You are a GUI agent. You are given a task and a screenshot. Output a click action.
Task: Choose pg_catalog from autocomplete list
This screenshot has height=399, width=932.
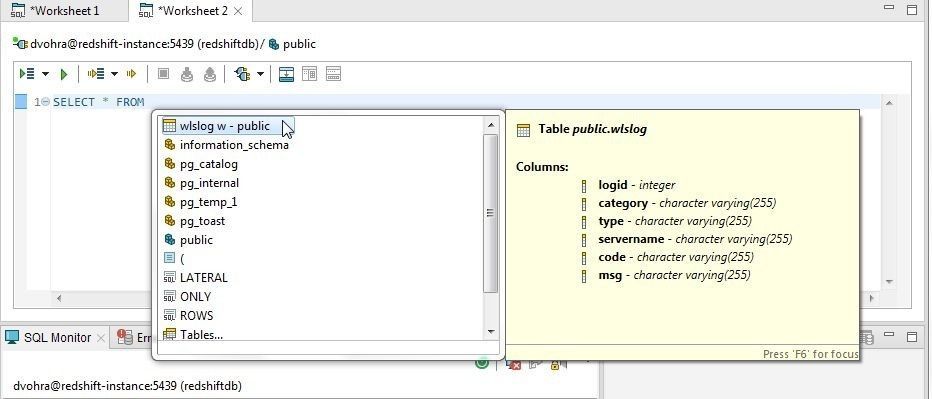pos(209,164)
